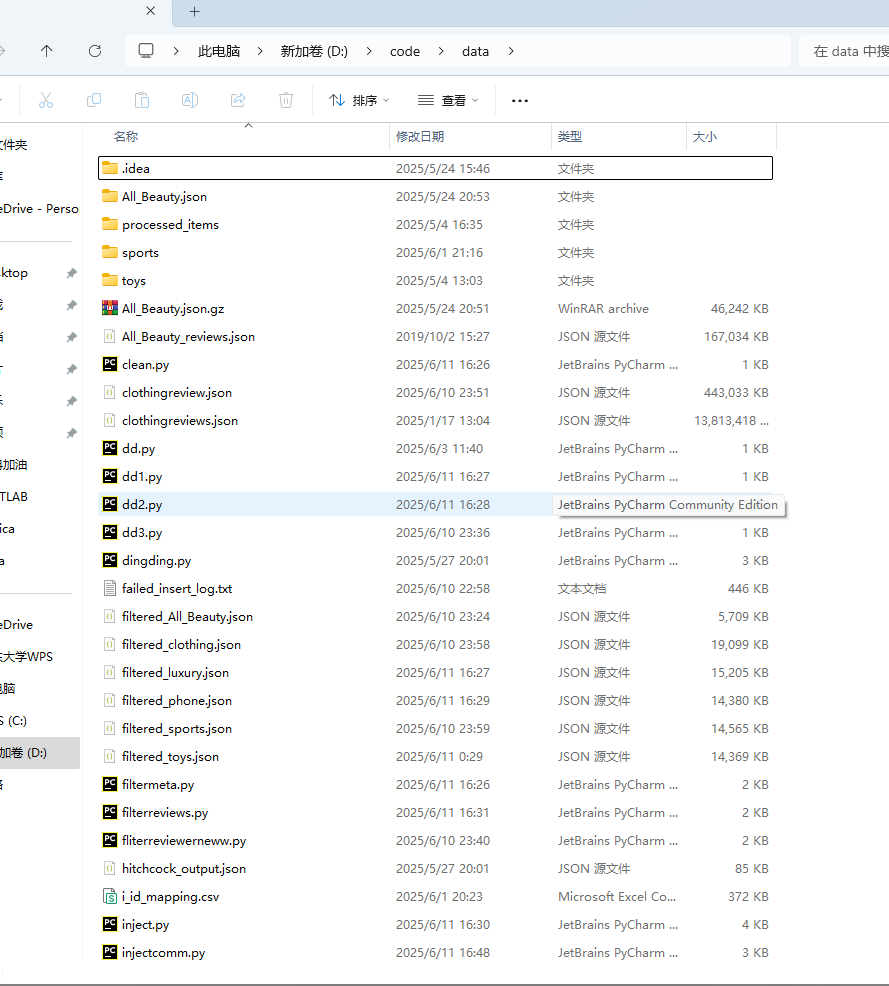
Task: Select the clean.py PyCharm icon
Action: point(110,364)
